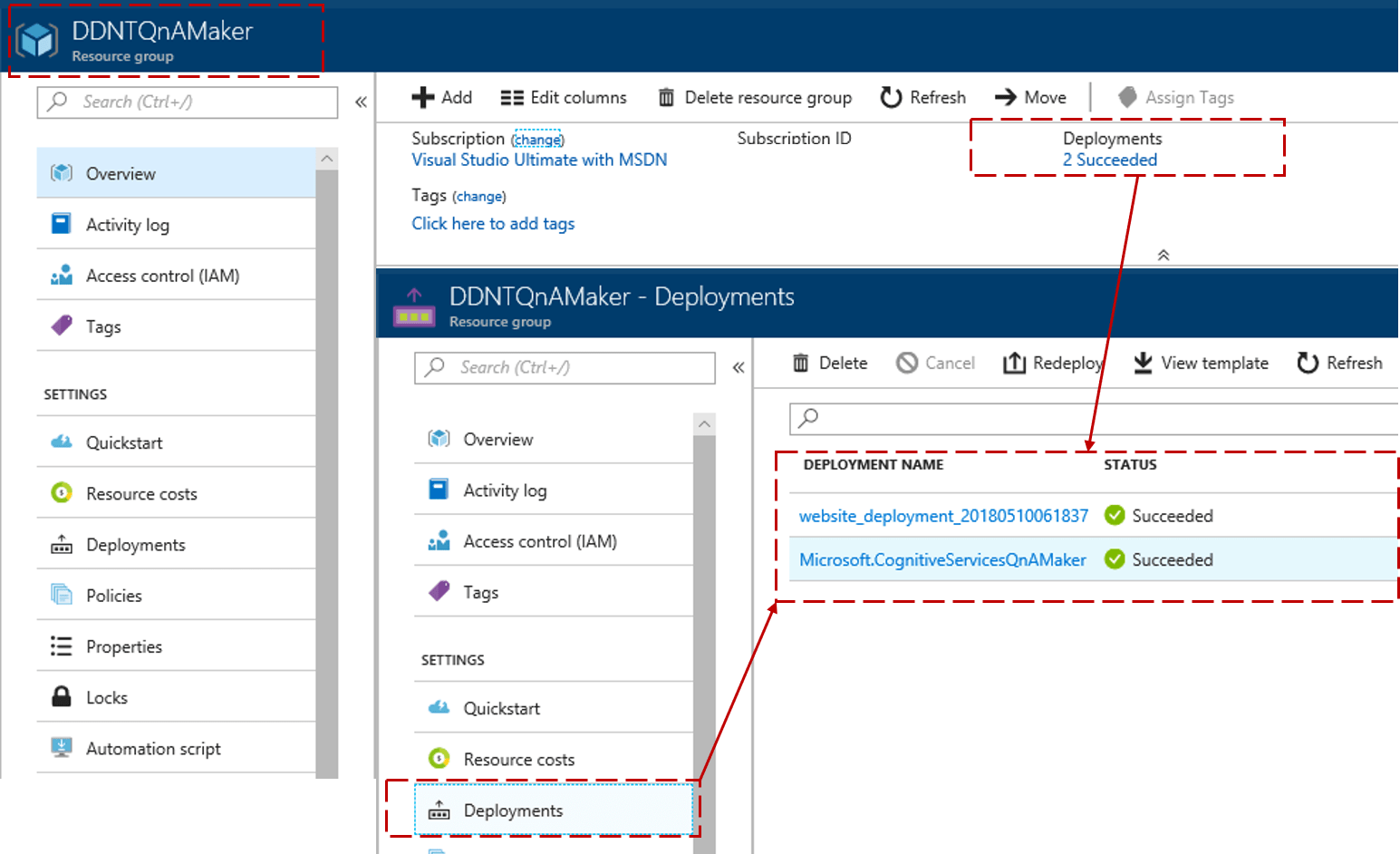Click the Edit columns icon
The image size is (1400, 854).
[512, 97]
